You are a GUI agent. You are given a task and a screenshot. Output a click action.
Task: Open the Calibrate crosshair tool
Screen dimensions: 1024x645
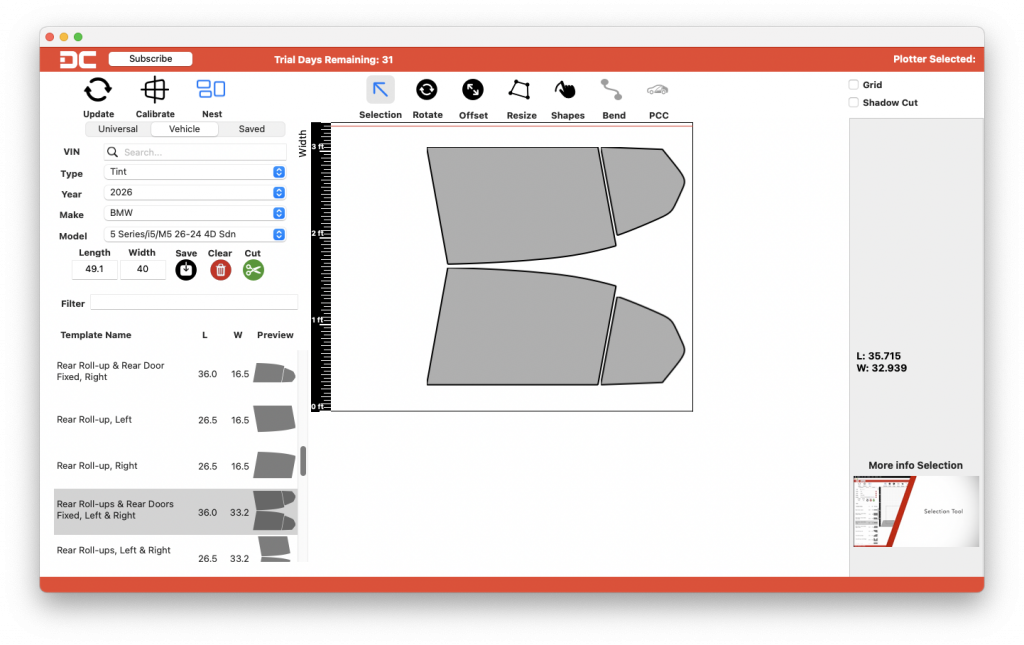(x=155, y=91)
